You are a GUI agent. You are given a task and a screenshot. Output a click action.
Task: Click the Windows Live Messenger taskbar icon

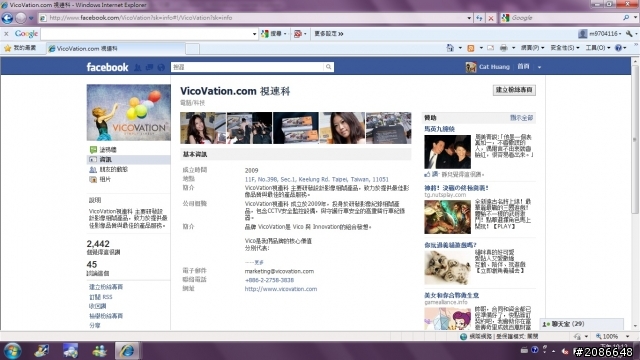click(99, 351)
